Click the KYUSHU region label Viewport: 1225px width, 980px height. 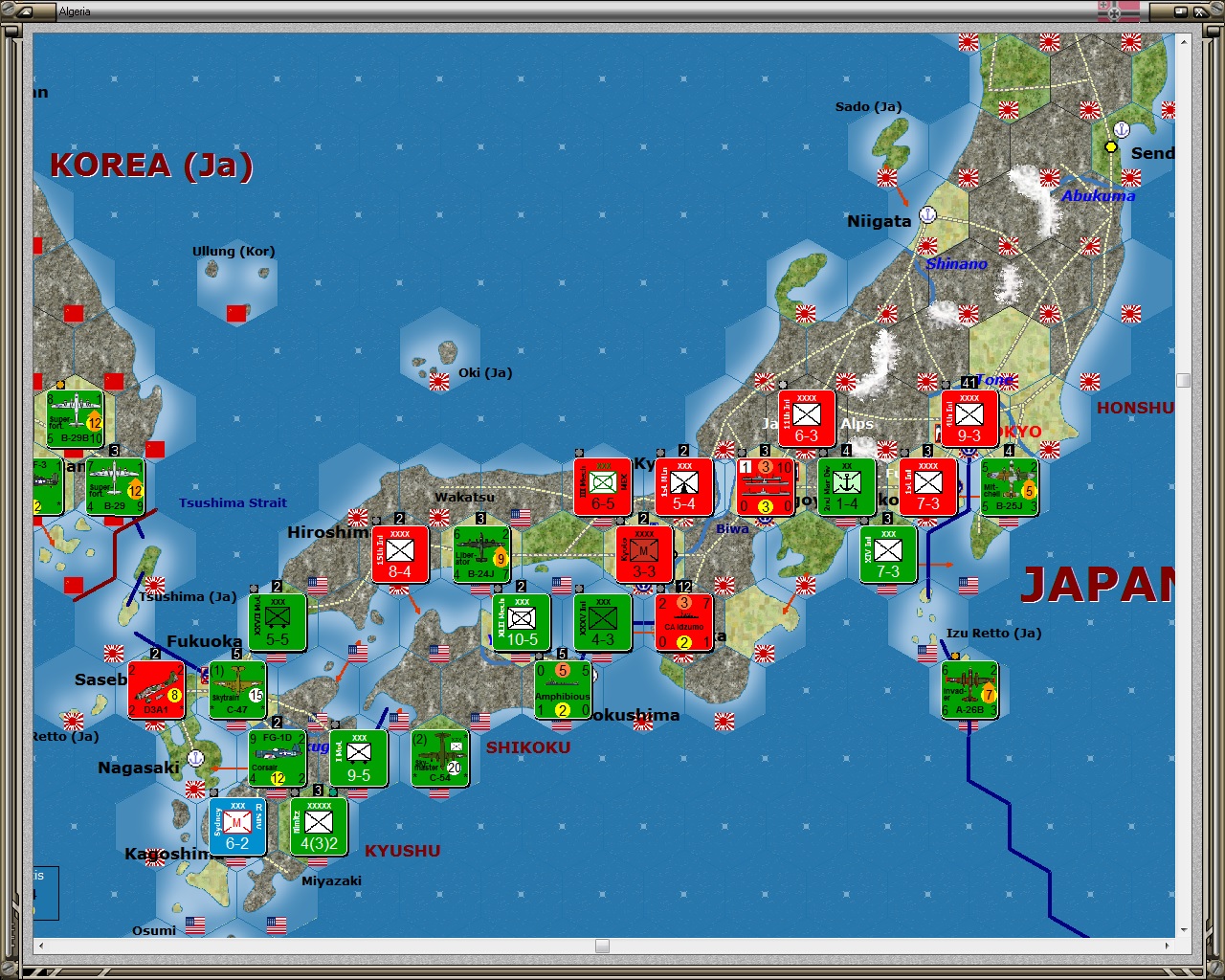click(403, 851)
